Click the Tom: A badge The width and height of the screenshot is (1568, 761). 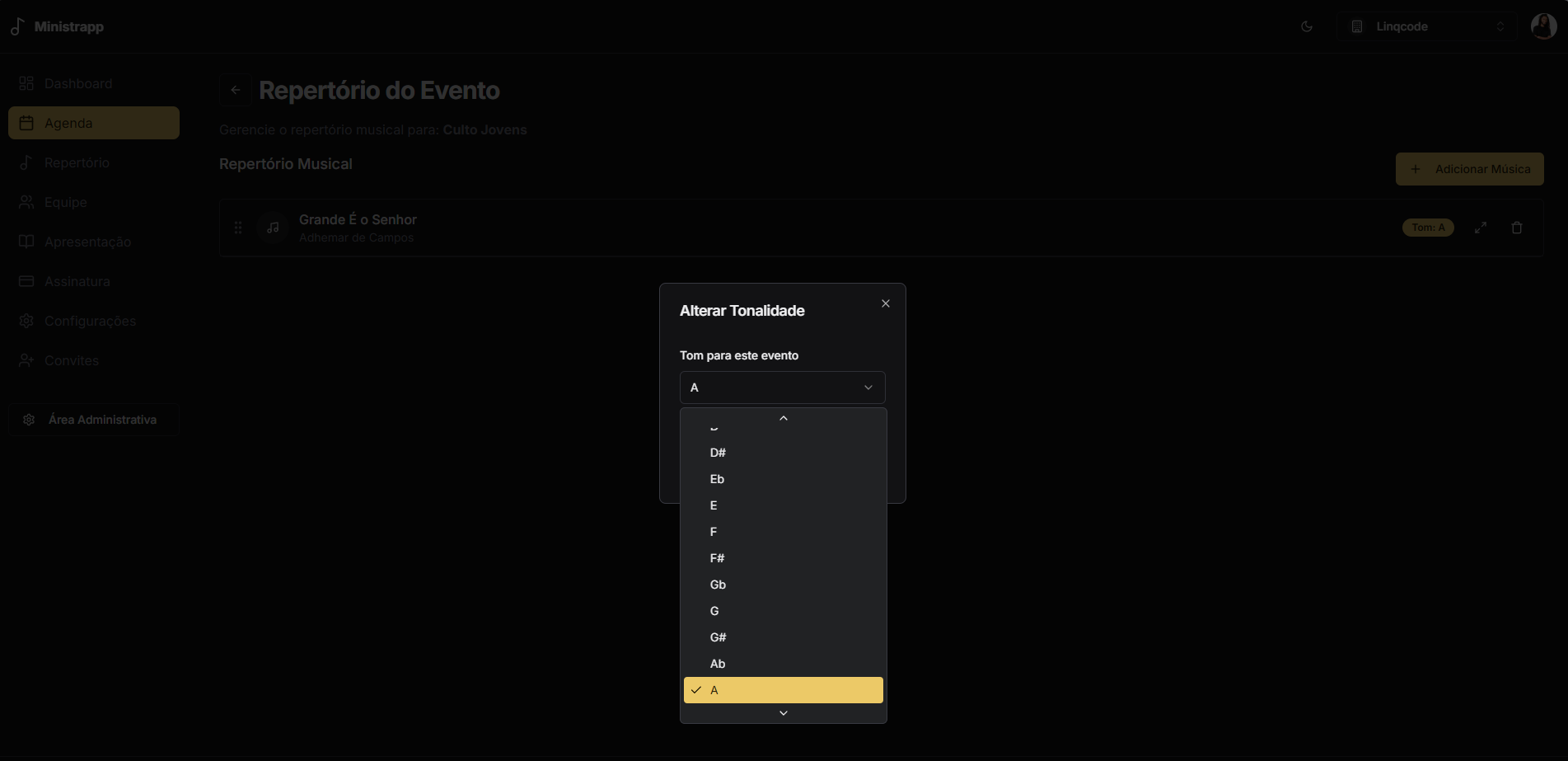pyautogui.click(x=1427, y=228)
